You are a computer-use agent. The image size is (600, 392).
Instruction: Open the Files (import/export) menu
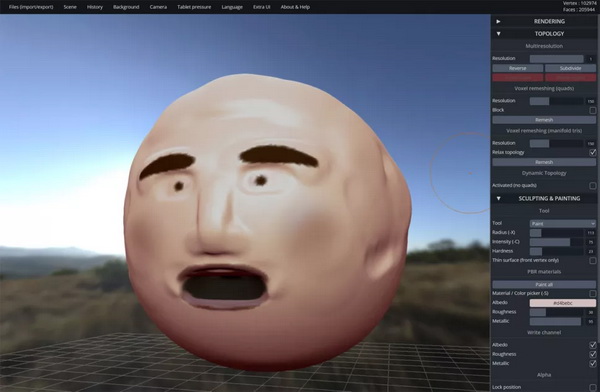[31, 7]
